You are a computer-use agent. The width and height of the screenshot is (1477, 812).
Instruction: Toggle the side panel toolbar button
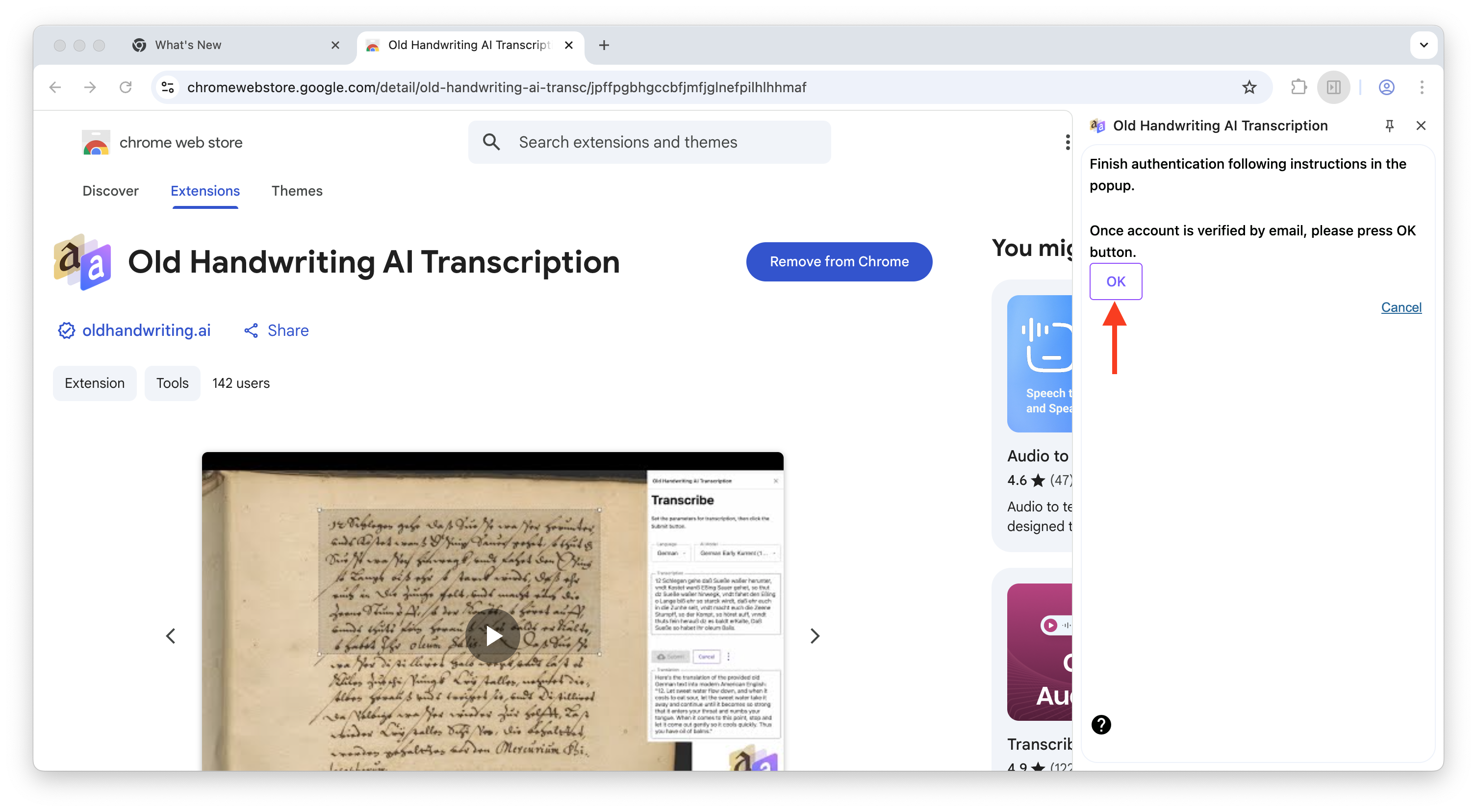pos(1334,87)
